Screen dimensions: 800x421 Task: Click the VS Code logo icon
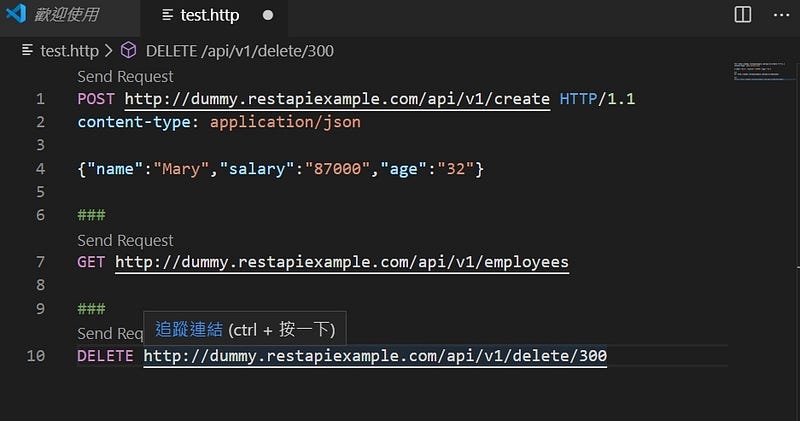tap(15, 15)
